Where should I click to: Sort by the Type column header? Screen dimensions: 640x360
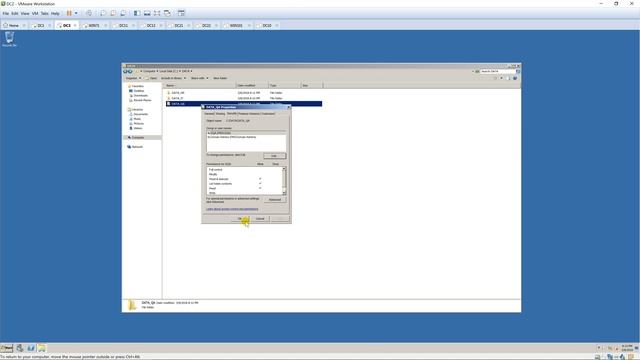click(284, 85)
